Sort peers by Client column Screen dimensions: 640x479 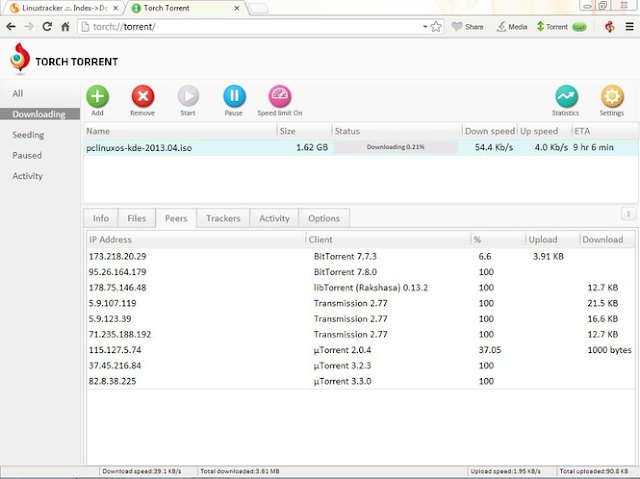point(388,240)
